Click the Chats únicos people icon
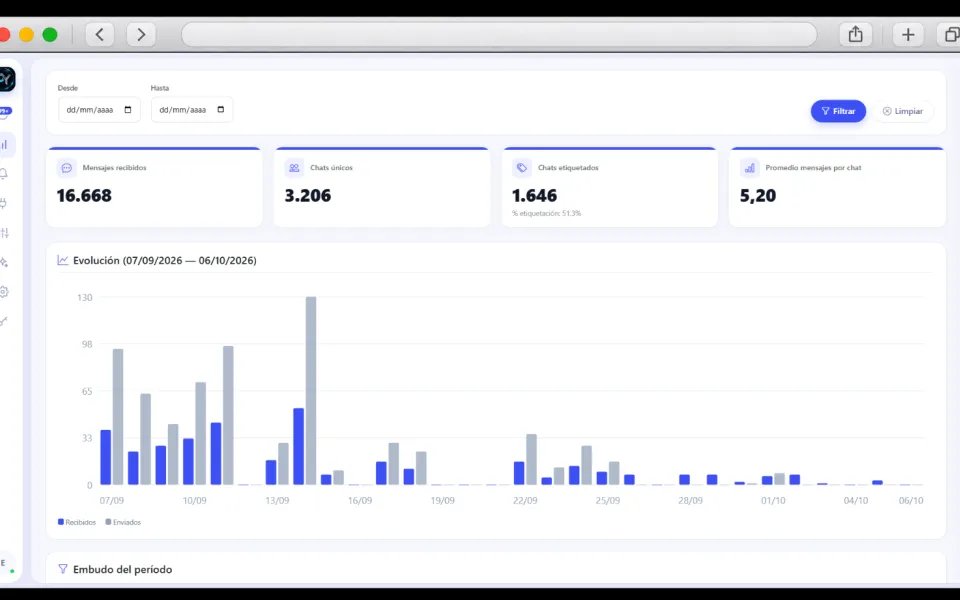The image size is (960, 600). click(x=294, y=168)
